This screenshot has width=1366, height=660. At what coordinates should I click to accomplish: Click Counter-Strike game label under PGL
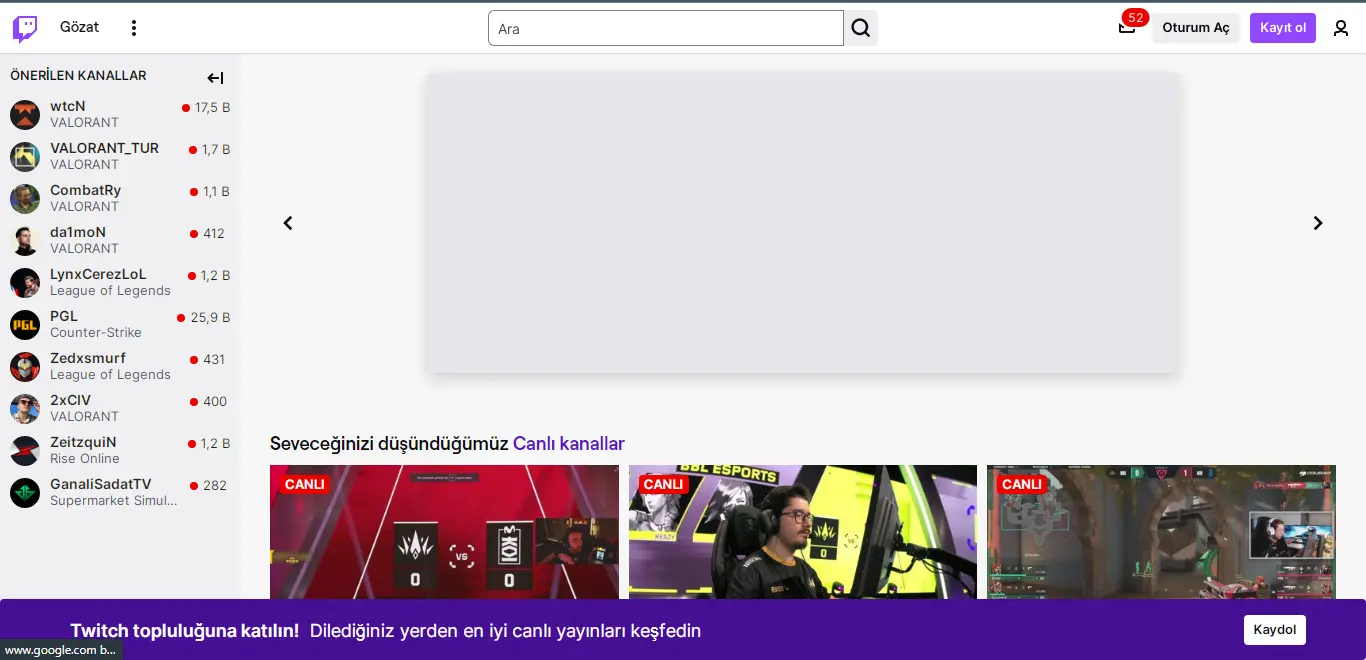coord(96,333)
